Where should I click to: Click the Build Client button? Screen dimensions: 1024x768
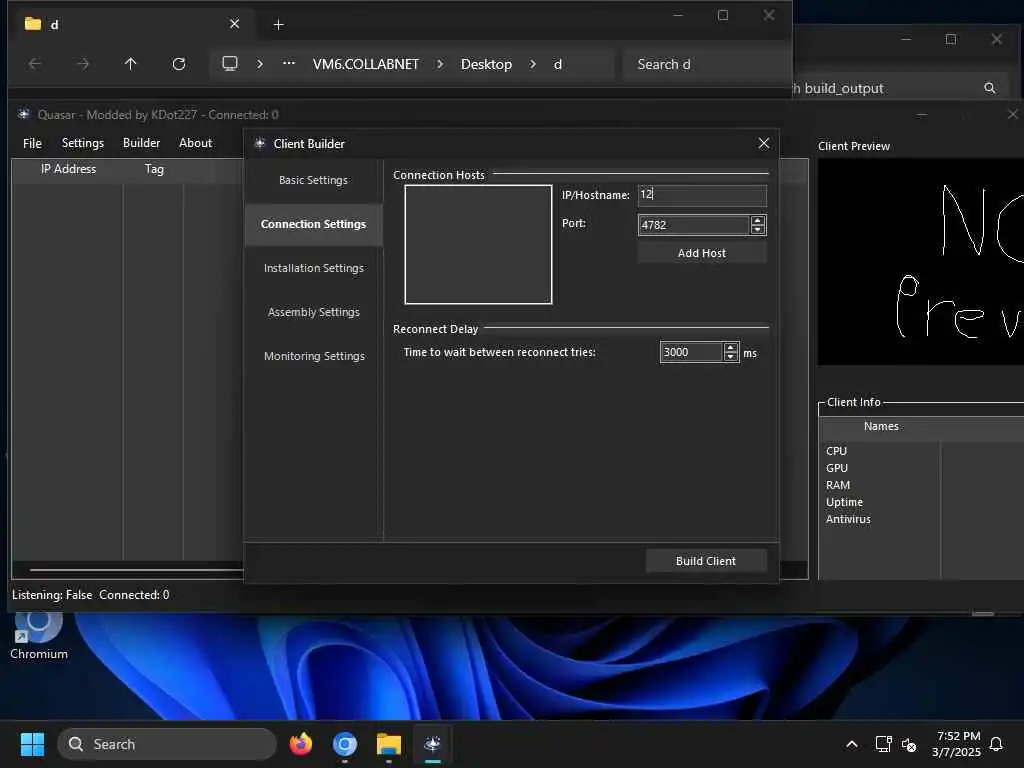coord(706,561)
